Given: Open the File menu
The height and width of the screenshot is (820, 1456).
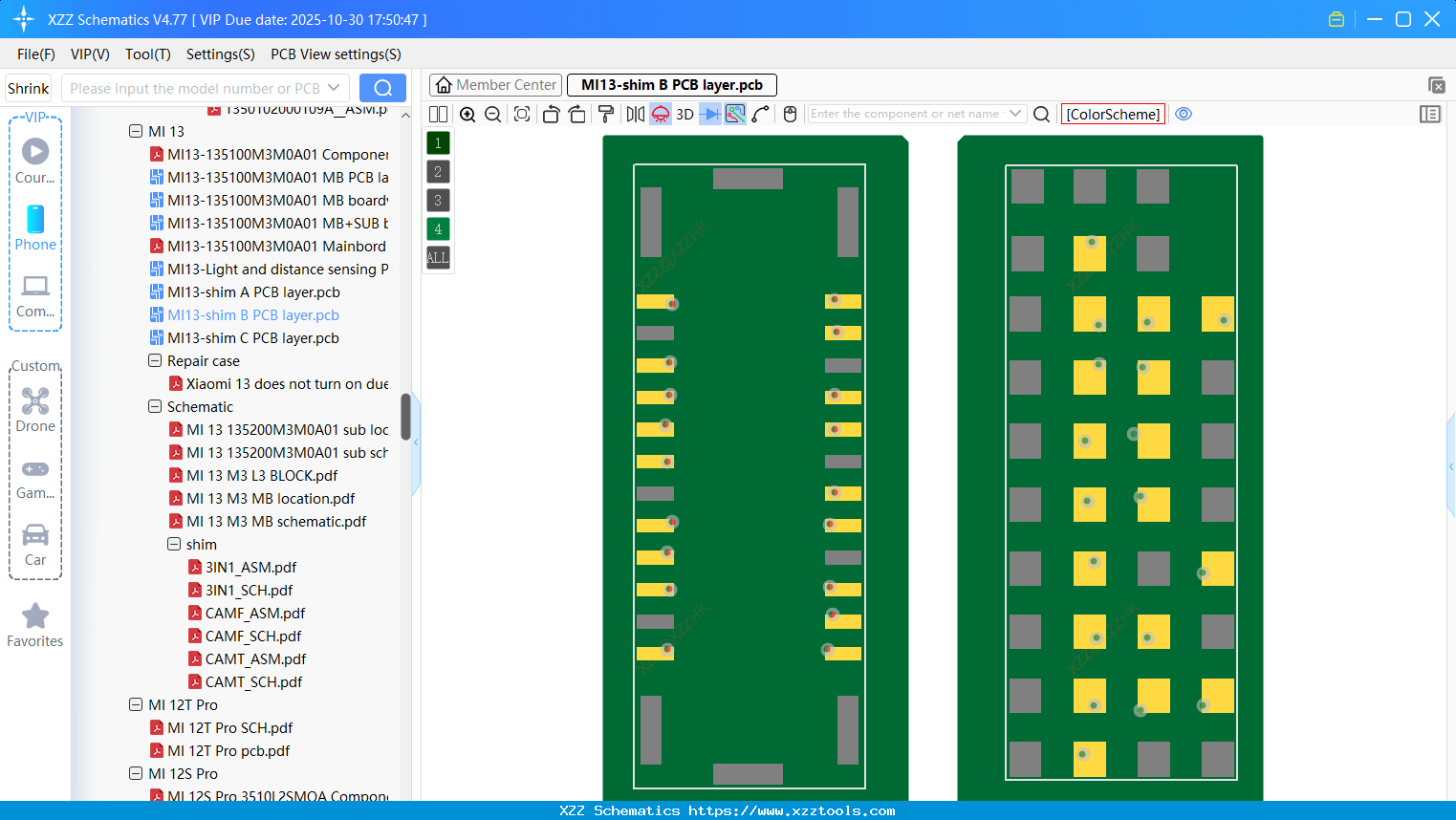Looking at the screenshot, I should click(35, 54).
